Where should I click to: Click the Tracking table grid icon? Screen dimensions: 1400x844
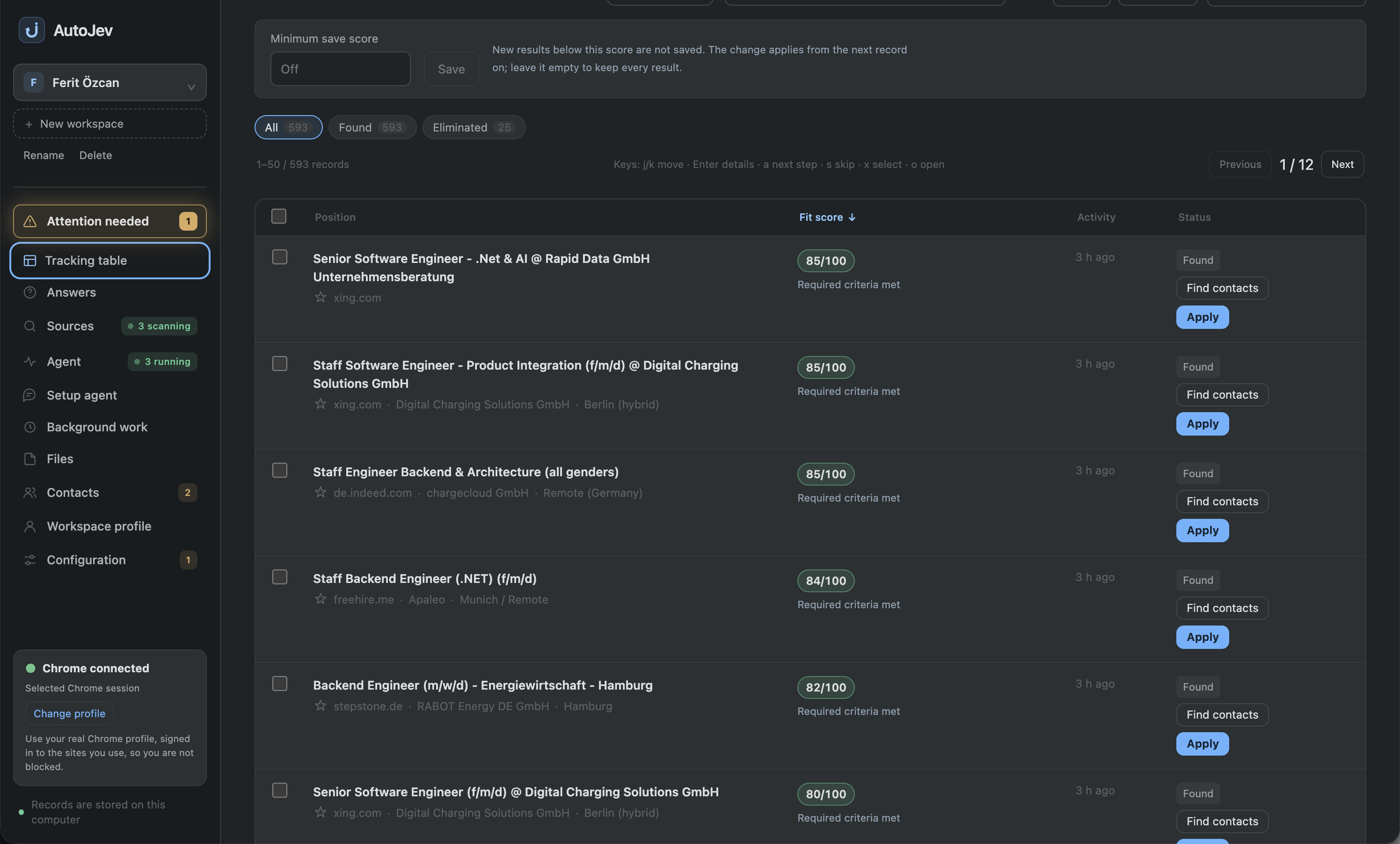[x=30, y=260]
